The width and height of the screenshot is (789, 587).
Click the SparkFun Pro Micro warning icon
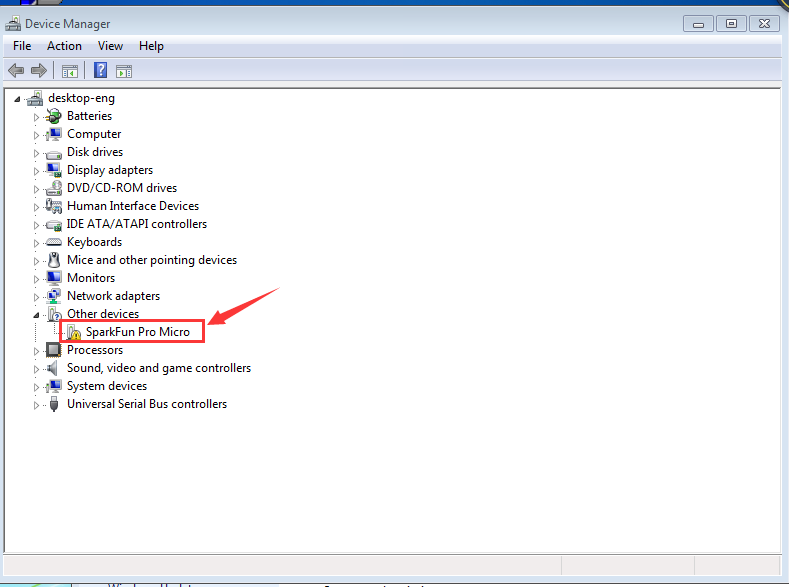(x=73, y=332)
